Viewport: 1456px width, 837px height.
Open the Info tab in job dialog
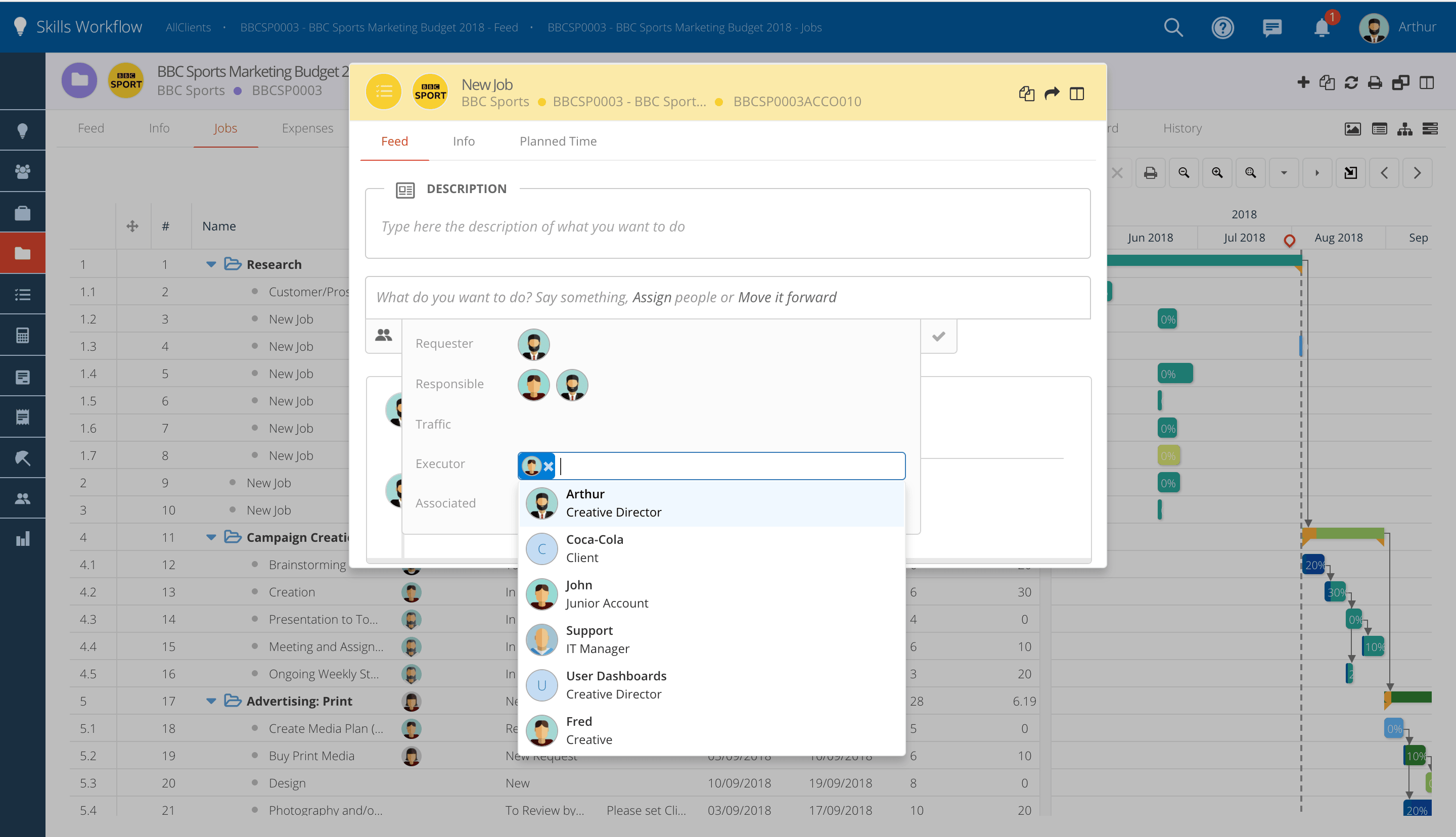[463, 142]
